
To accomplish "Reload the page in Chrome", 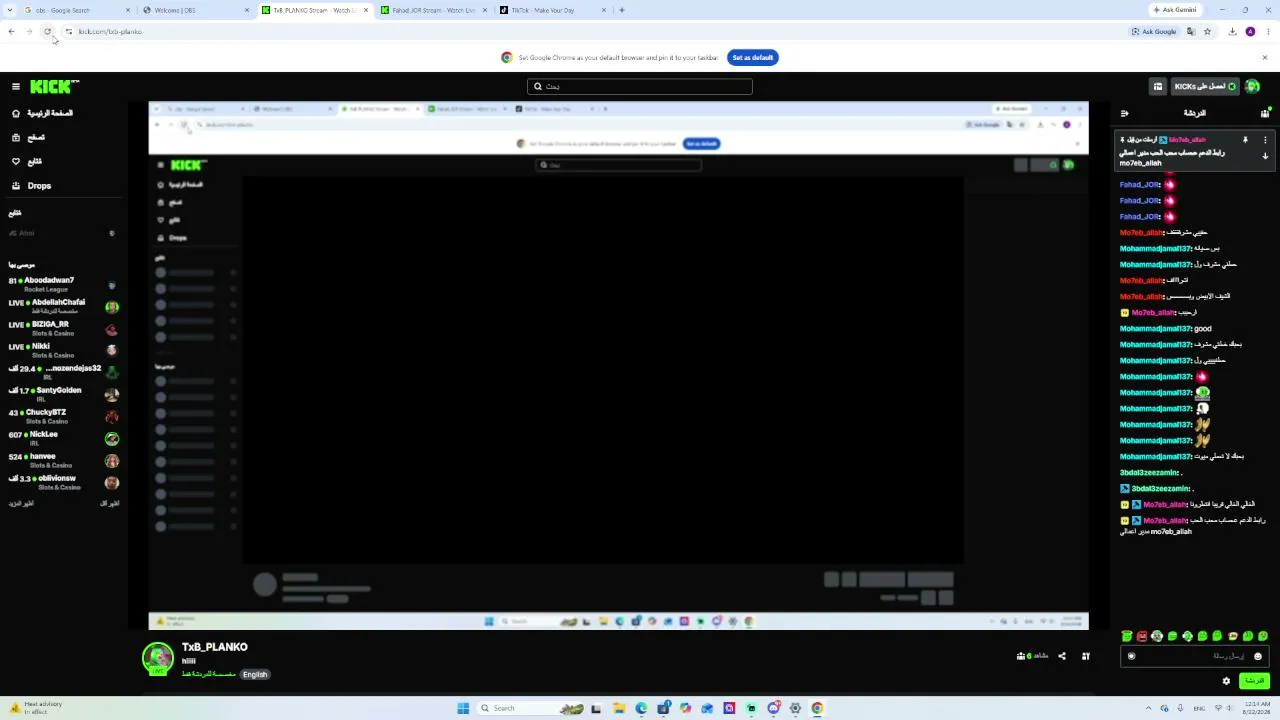I will tap(47, 31).
